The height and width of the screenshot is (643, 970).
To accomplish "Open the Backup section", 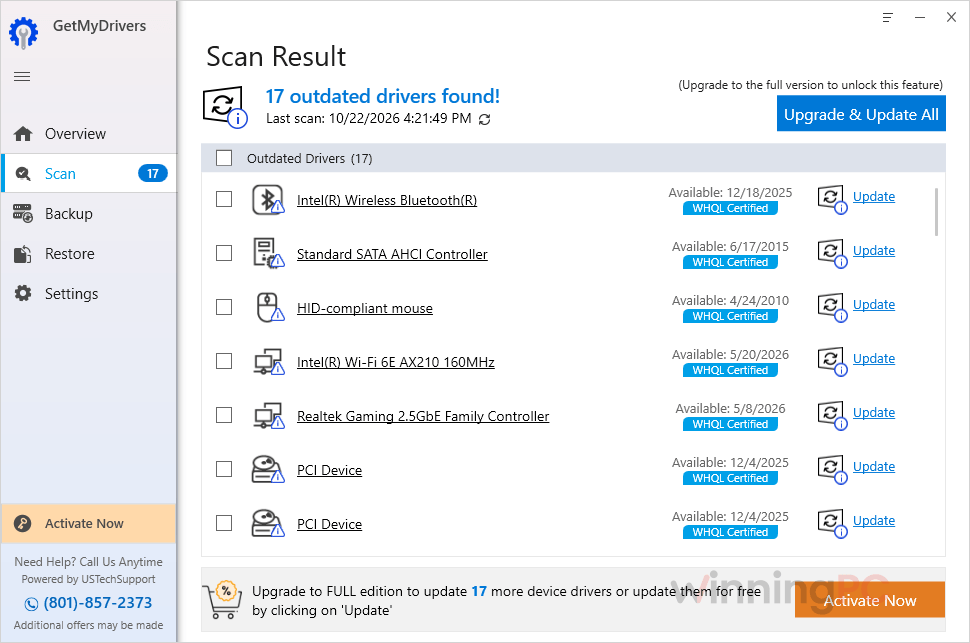I will (x=88, y=214).
